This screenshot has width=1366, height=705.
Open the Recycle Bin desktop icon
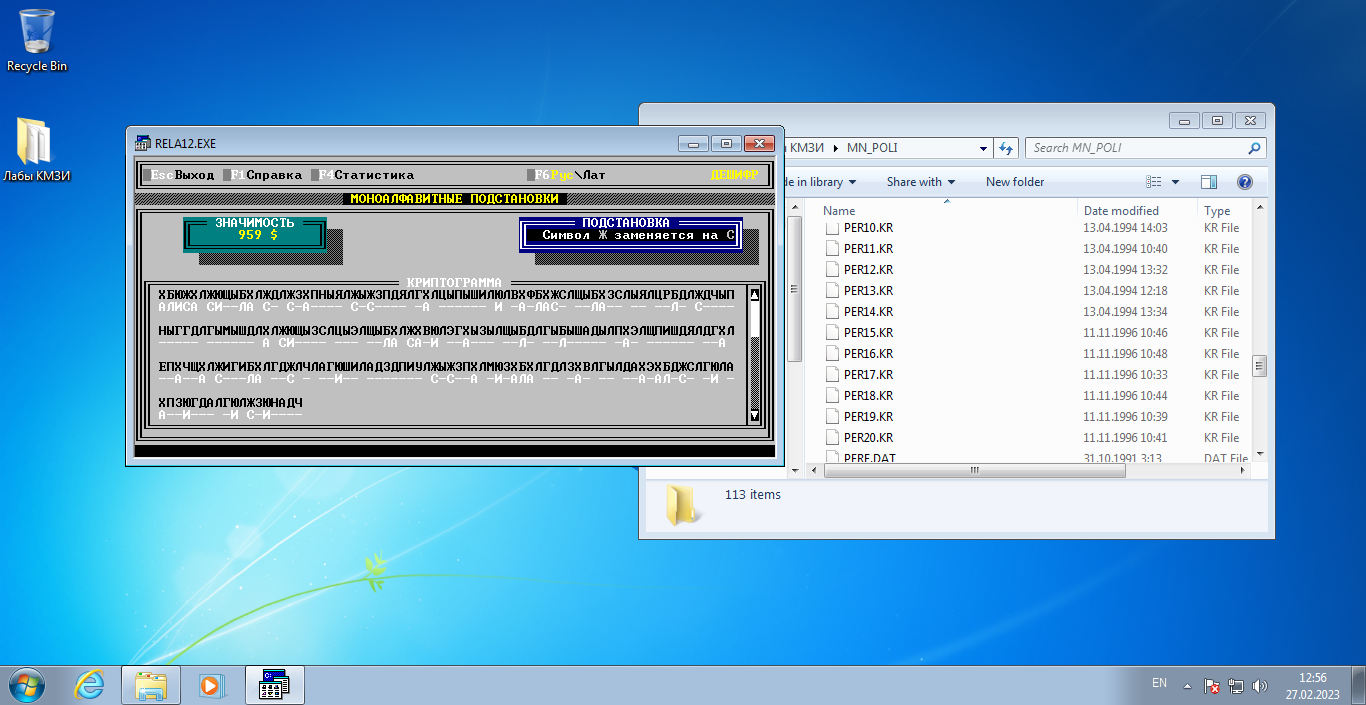point(37,40)
